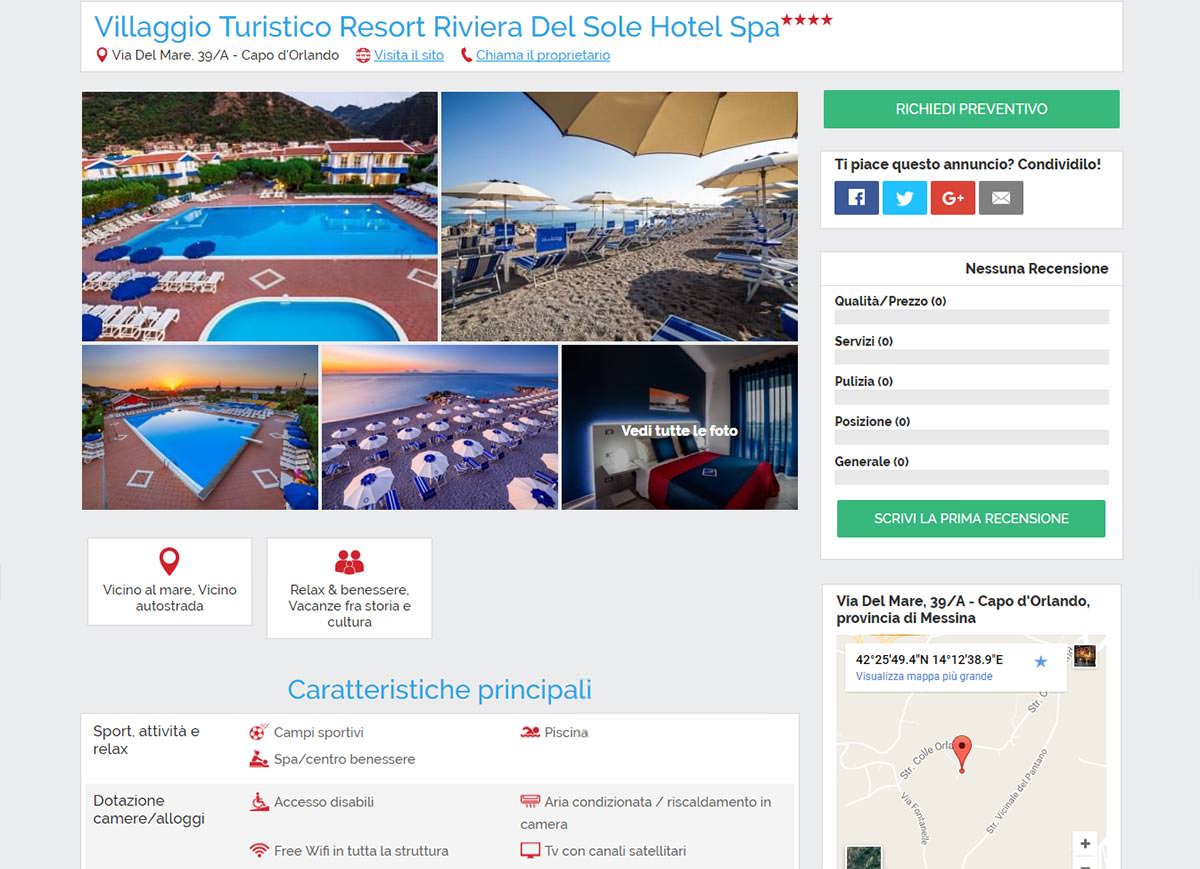Share listing via Twitter icon
Viewport: 1200px width, 869px height.
[x=905, y=198]
